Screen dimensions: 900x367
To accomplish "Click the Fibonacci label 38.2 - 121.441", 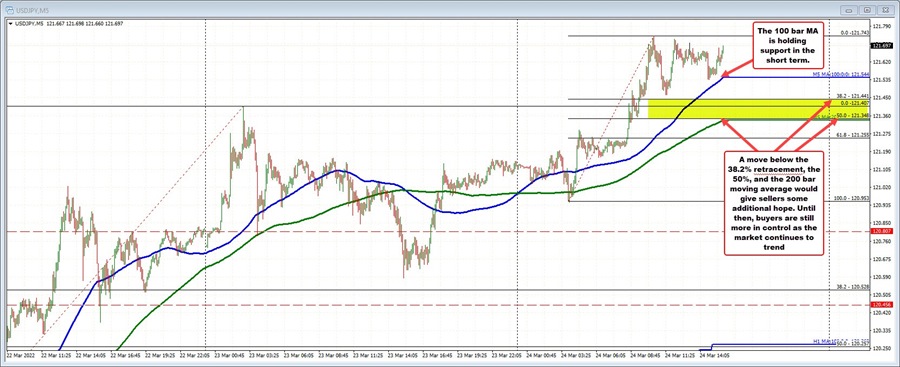I will coord(854,96).
